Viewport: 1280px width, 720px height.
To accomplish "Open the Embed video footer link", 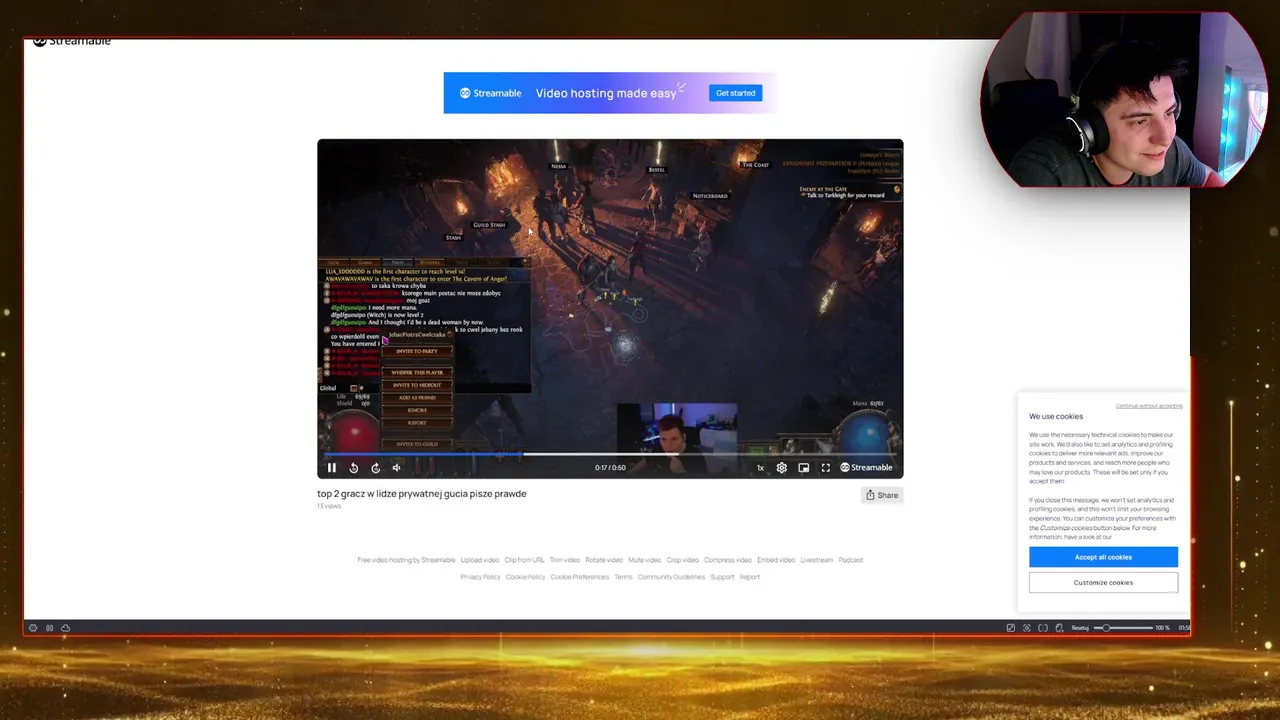I will (776, 560).
